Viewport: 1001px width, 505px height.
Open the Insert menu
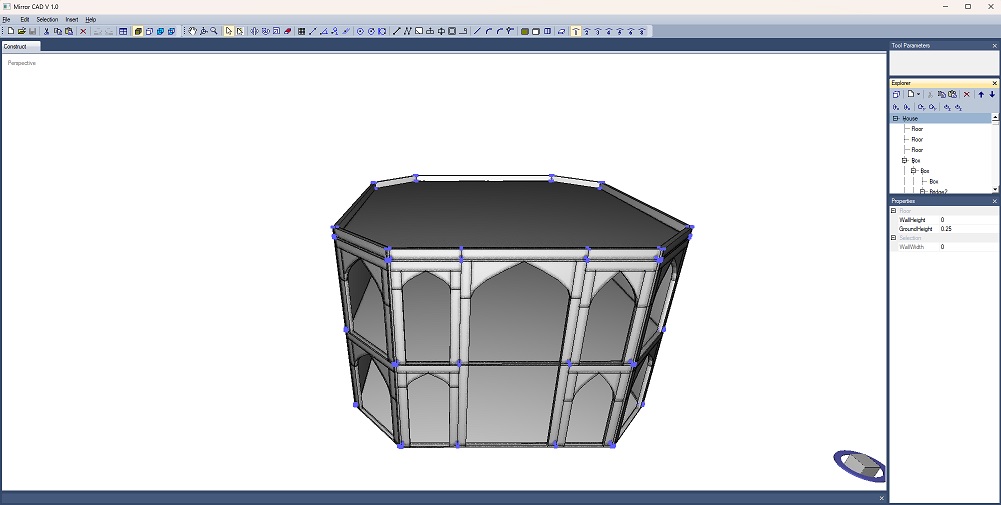(72, 19)
